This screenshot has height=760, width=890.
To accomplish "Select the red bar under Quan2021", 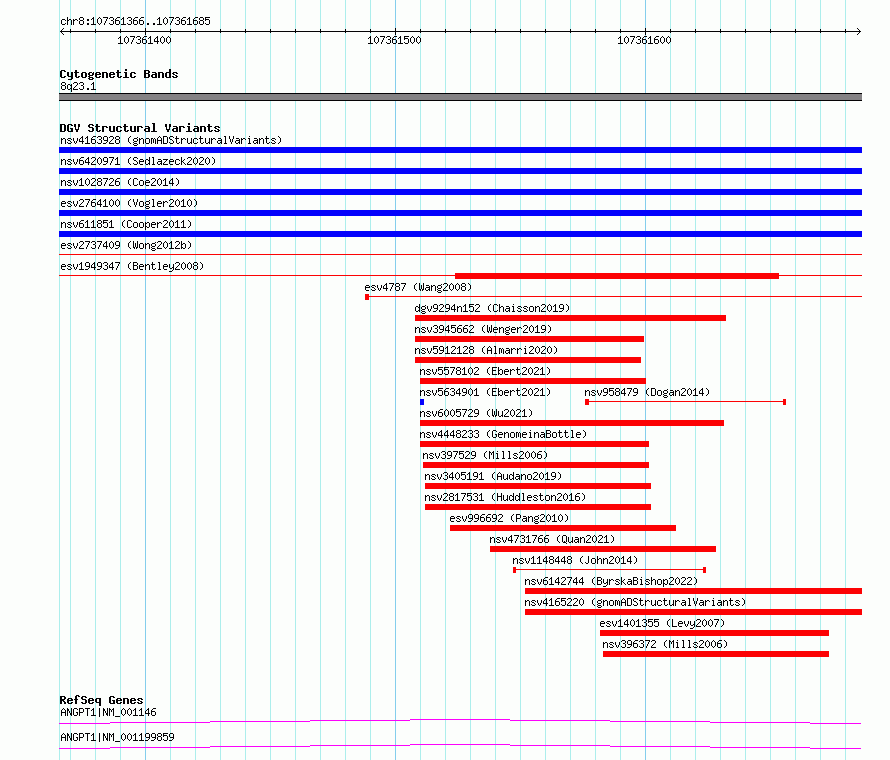I will pyautogui.click(x=603, y=549).
